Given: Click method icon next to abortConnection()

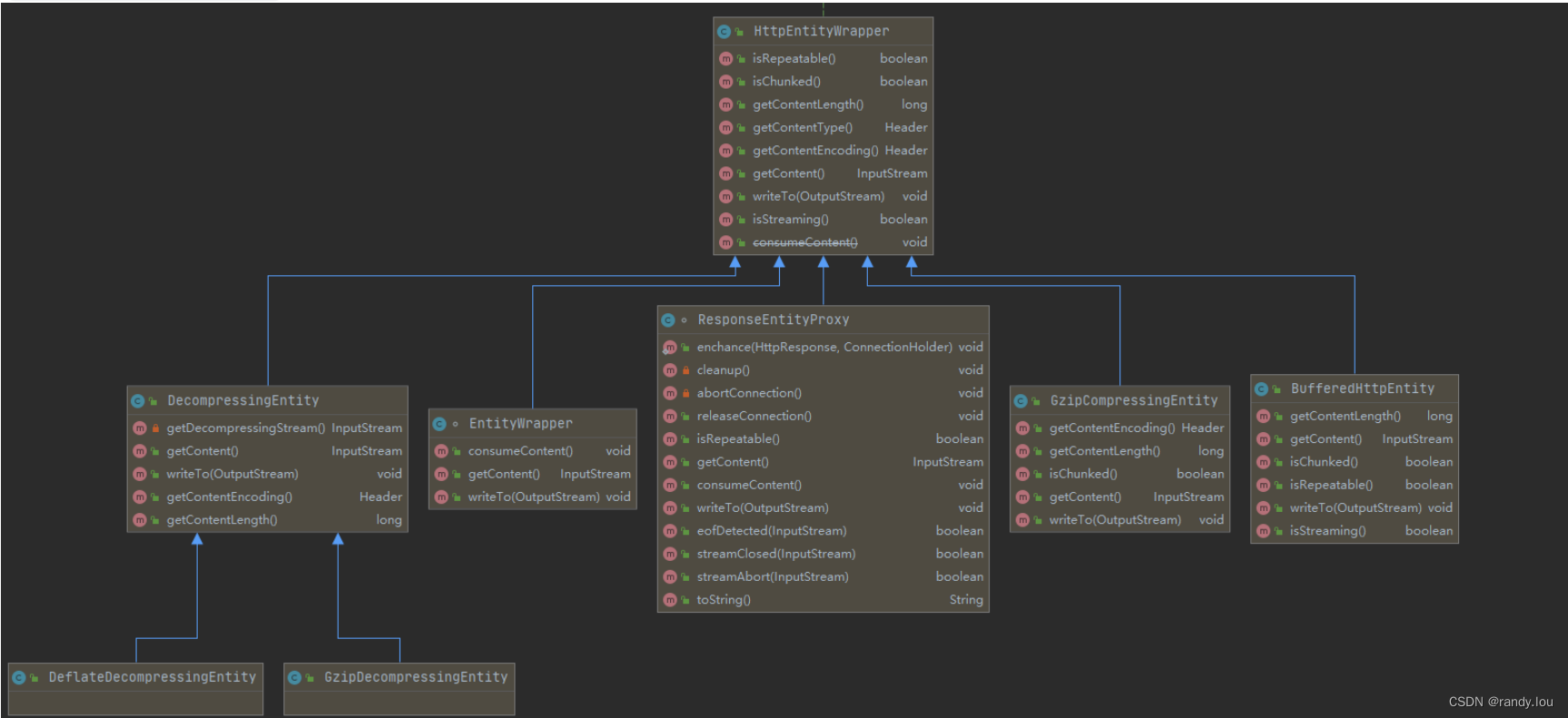Looking at the screenshot, I should pyautogui.click(x=670, y=393).
